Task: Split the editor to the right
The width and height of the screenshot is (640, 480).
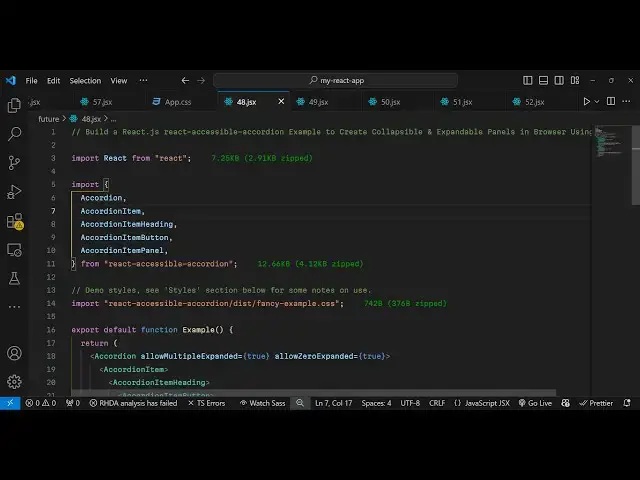Action: [611, 101]
